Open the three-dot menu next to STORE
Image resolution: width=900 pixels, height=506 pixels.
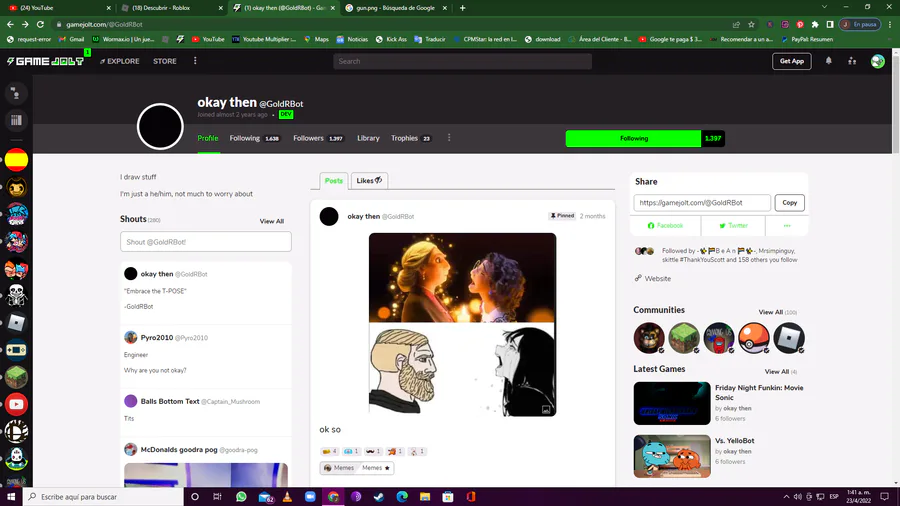click(x=195, y=61)
